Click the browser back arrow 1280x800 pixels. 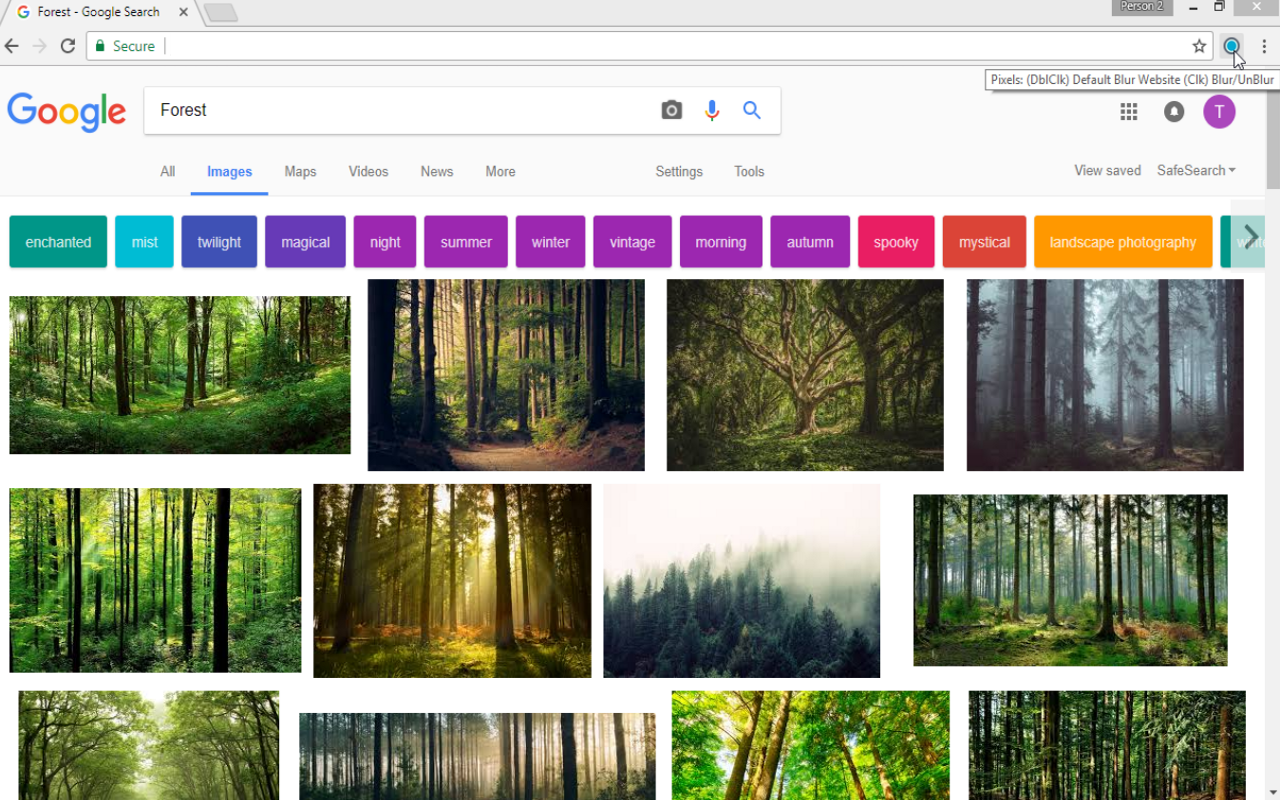click(12, 46)
